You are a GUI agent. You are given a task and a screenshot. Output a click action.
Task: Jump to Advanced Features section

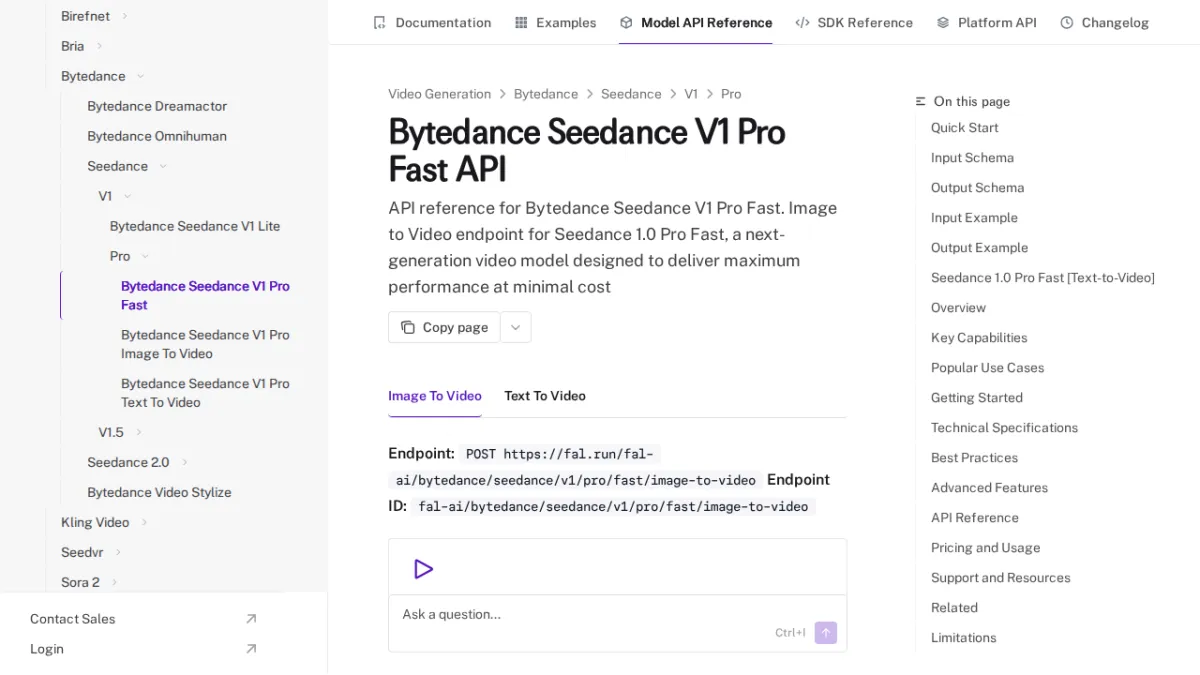point(989,488)
